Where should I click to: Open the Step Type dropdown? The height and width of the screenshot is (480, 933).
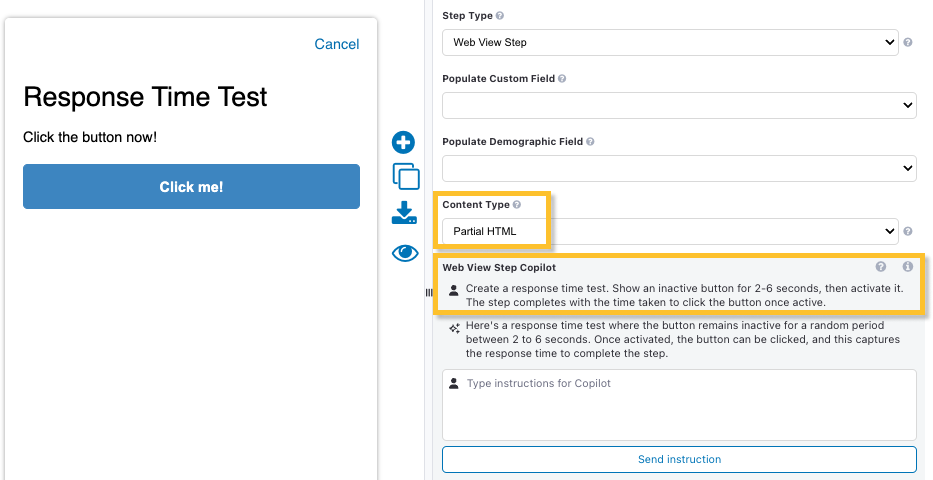pyautogui.click(x=670, y=43)
